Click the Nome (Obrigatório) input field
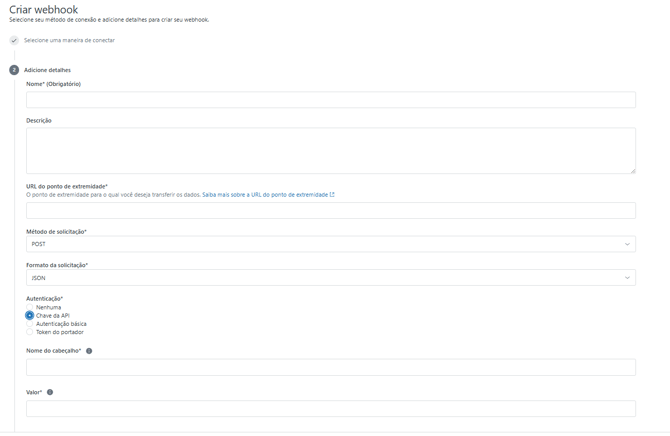The height and width of the screenshot is (436, 670). pyautogui.click(x=331, y=100)
